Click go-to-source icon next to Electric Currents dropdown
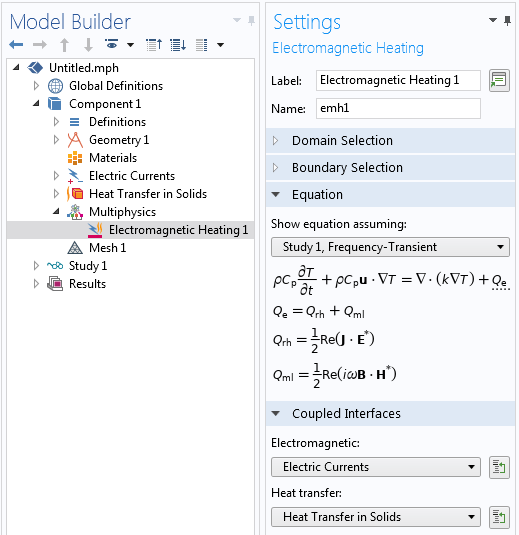519x535 pixels. pos(499,467)
